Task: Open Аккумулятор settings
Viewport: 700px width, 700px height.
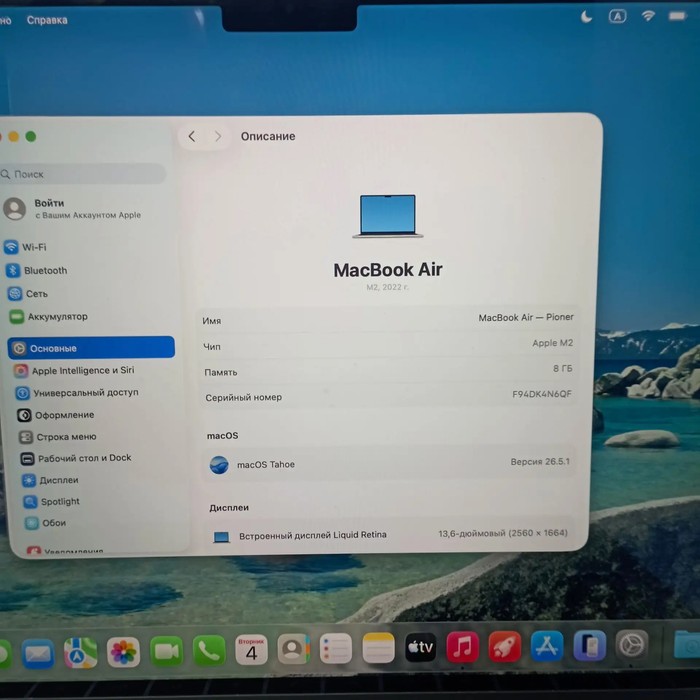Action: [49, 317]
